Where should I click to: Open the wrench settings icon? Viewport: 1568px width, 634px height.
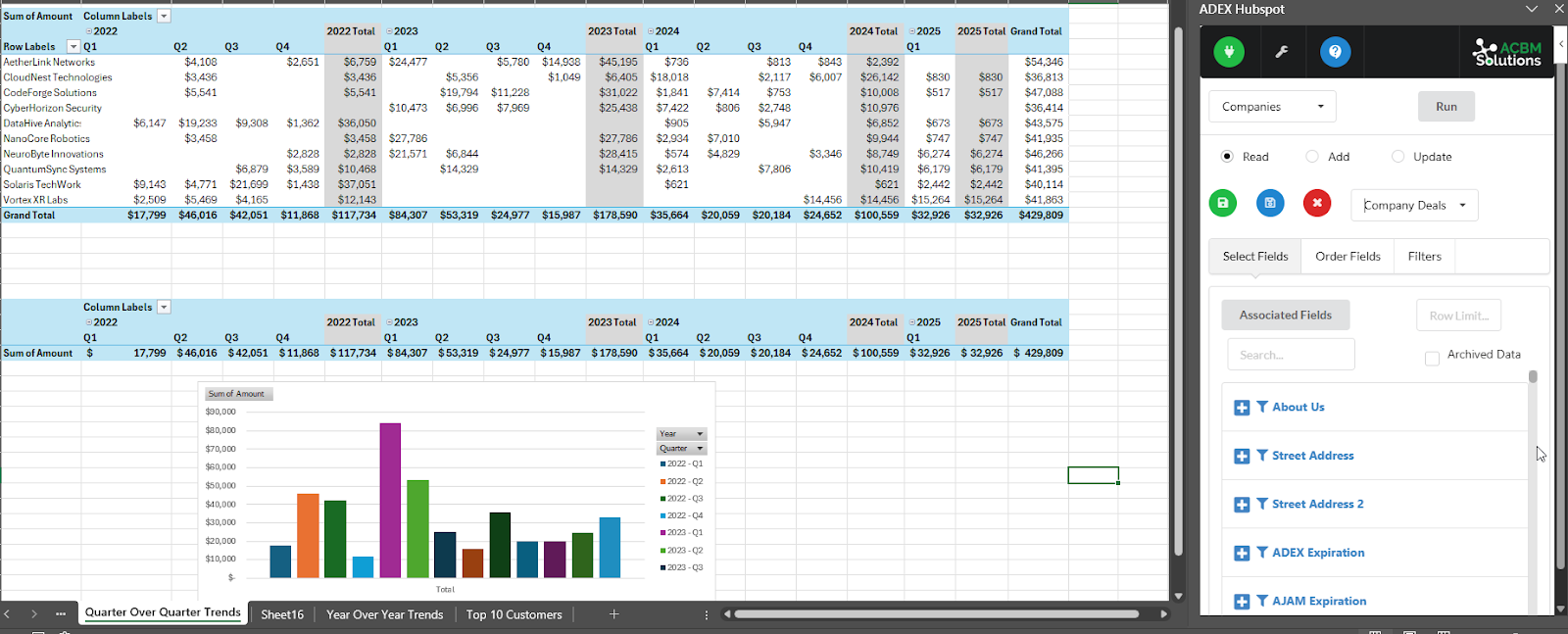click(x=1281, y=52)
